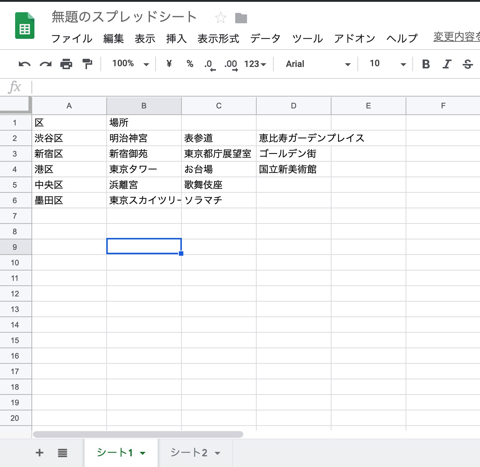Undo the last action
The image size is (480, 467).
point(24,64)
